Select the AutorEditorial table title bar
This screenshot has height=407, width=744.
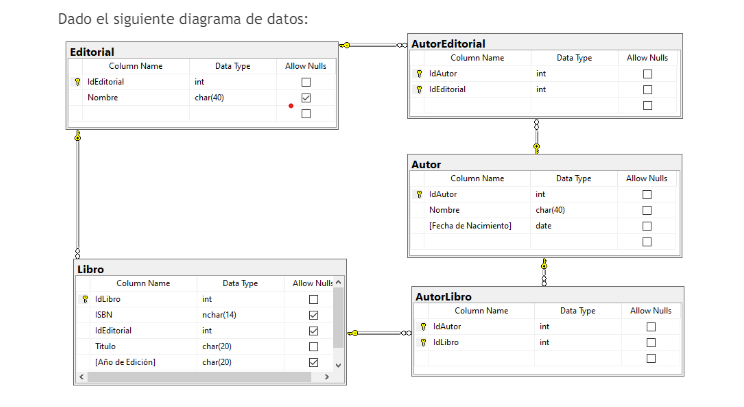click(545, 44)
